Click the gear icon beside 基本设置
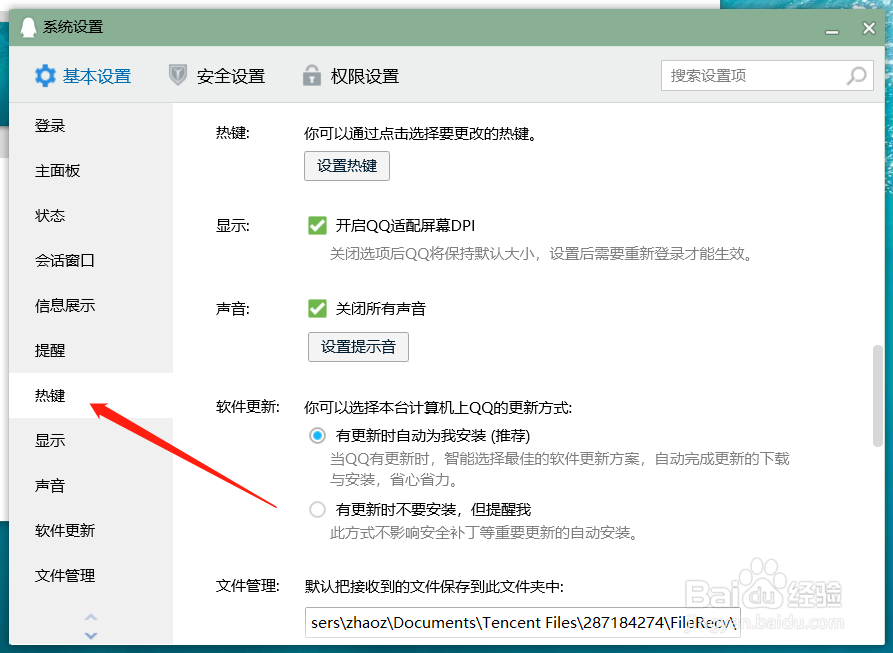The image size is (893, 653). [x=45, y=76]
